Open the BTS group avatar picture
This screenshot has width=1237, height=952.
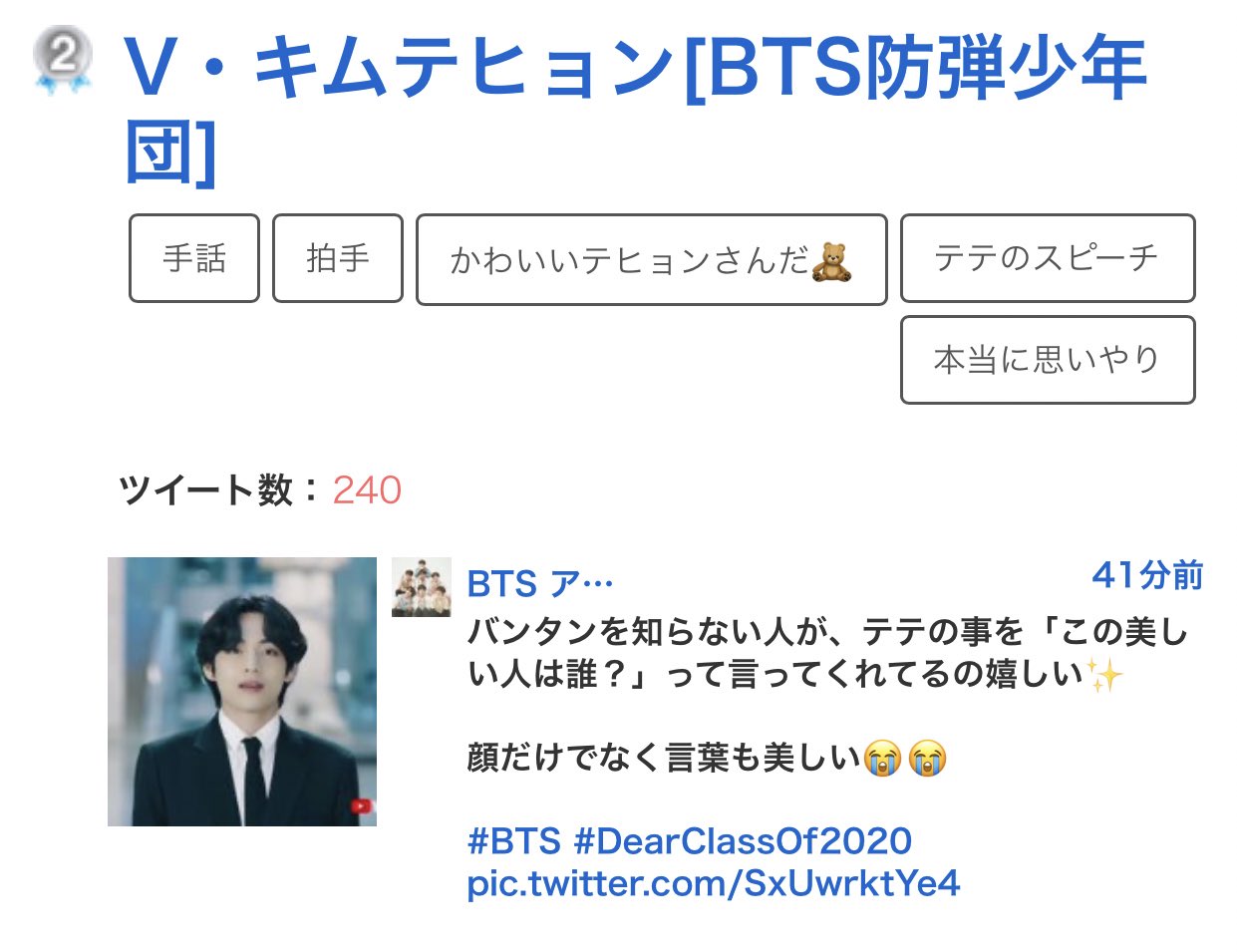pyautogui.click(x=422, y=587)
